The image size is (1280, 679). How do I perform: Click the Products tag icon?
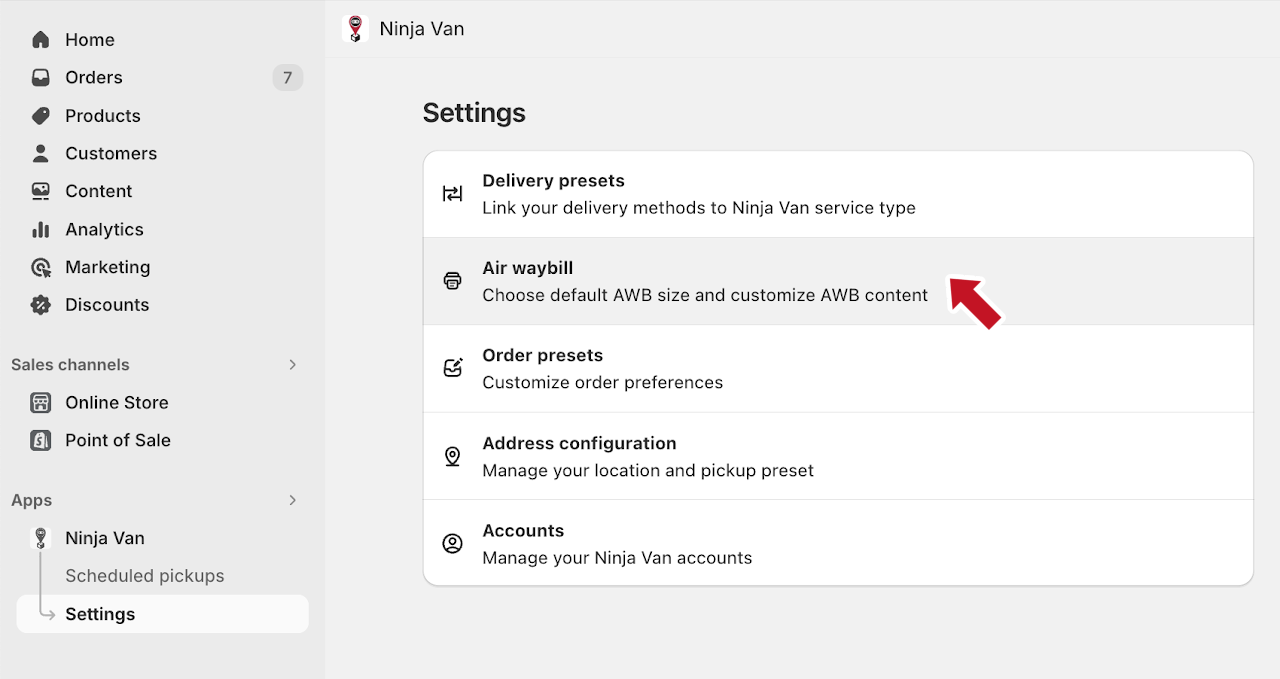pyautogui.click(x=41, y=116)
